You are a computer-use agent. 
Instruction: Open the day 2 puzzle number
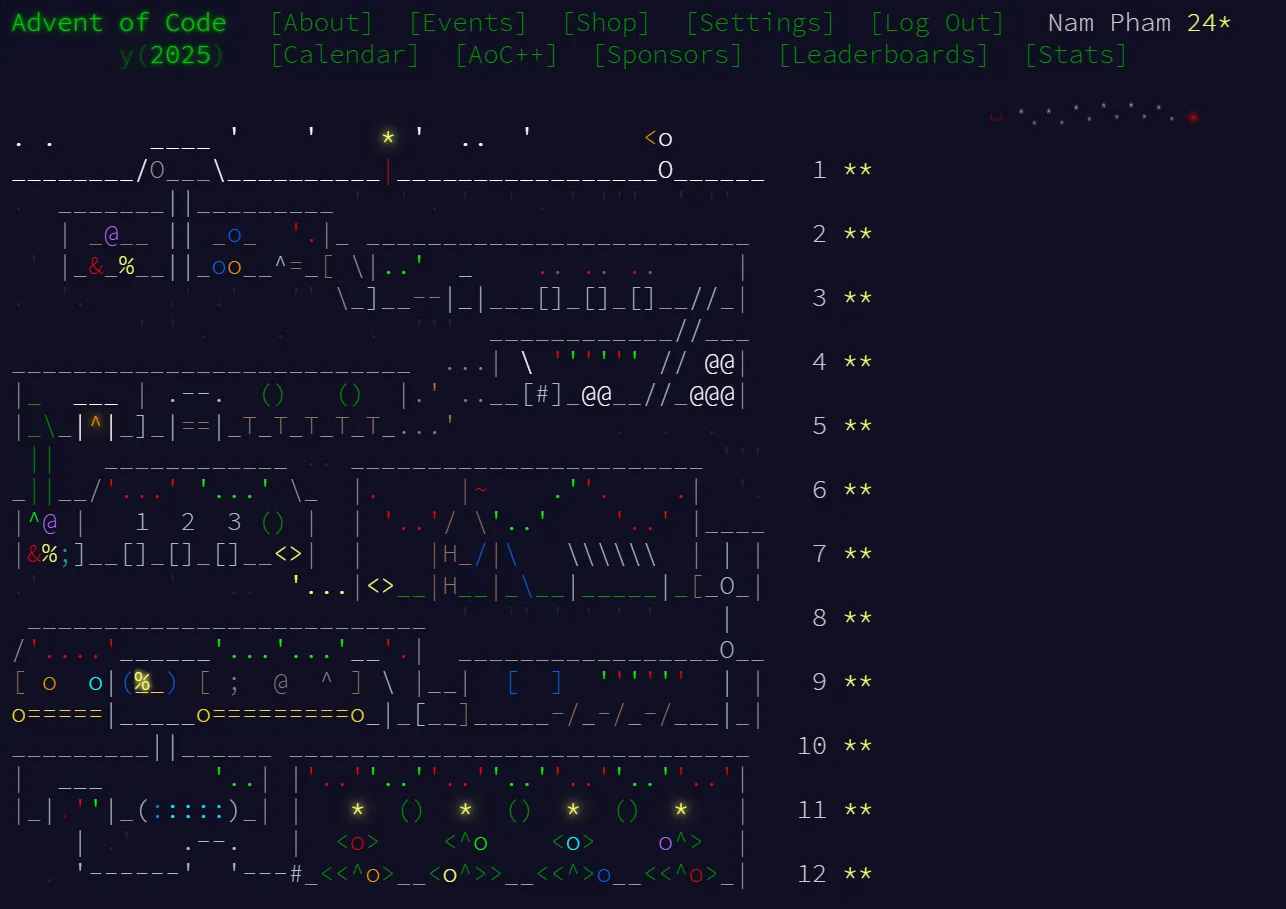tap(820, 234)
